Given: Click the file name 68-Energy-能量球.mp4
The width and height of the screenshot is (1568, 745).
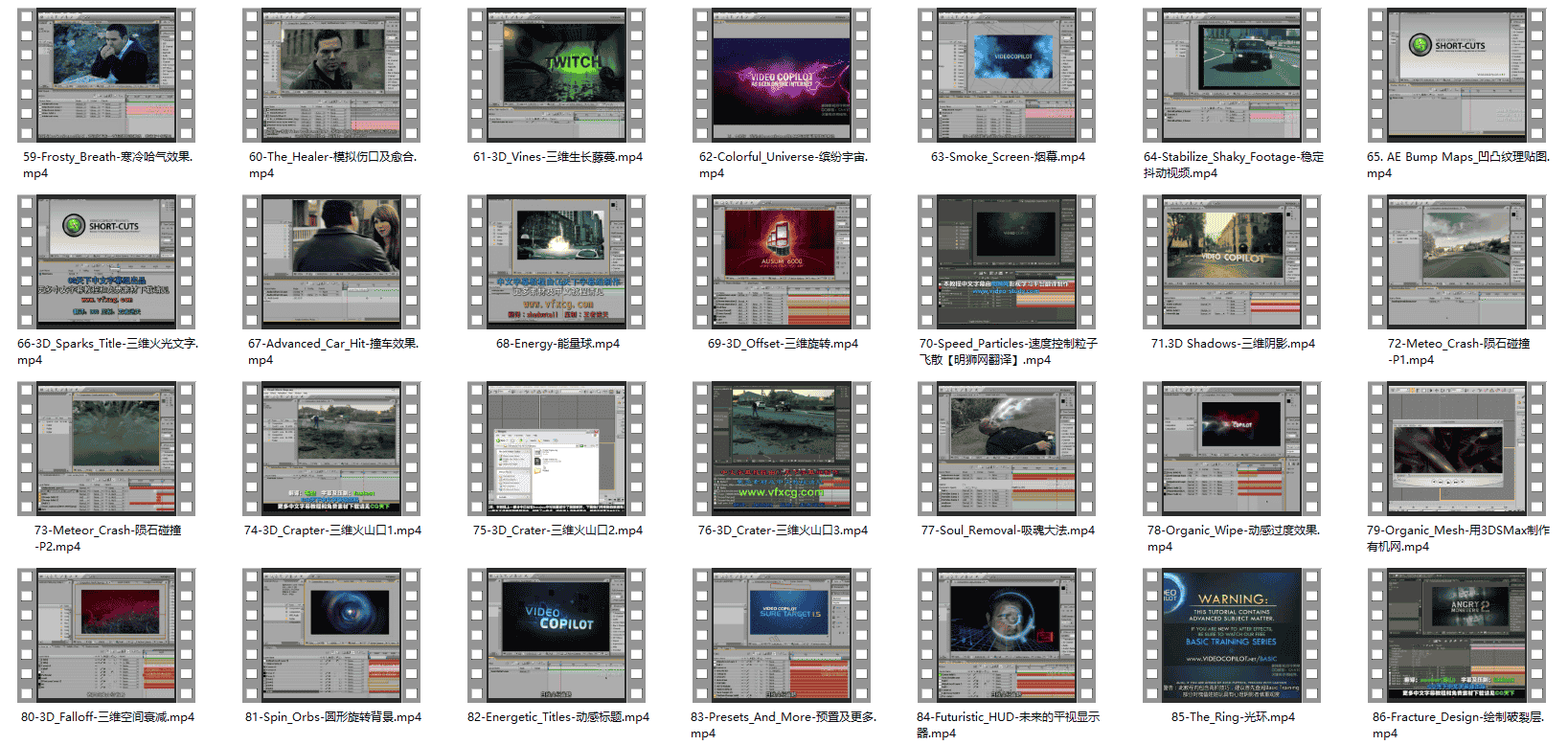Looking at the screenshot, I should 557,344.
